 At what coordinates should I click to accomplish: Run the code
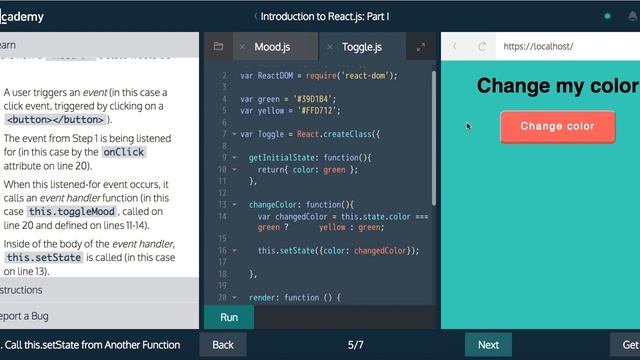click(x=229, y=317)
